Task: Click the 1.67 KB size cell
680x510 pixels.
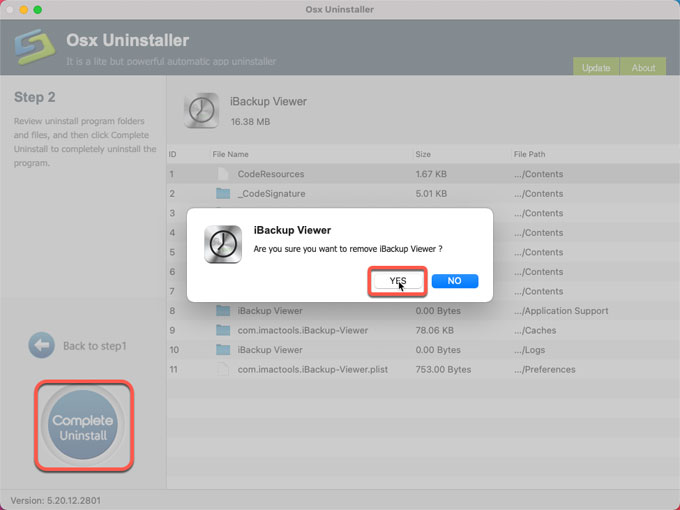Action: pos(431,174)
